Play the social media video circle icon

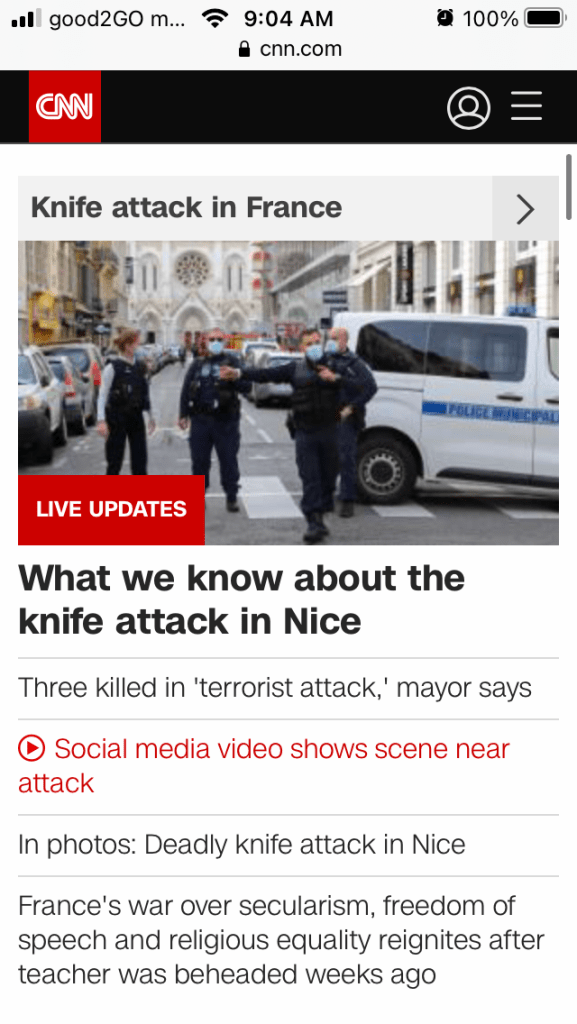coord(31,748)
